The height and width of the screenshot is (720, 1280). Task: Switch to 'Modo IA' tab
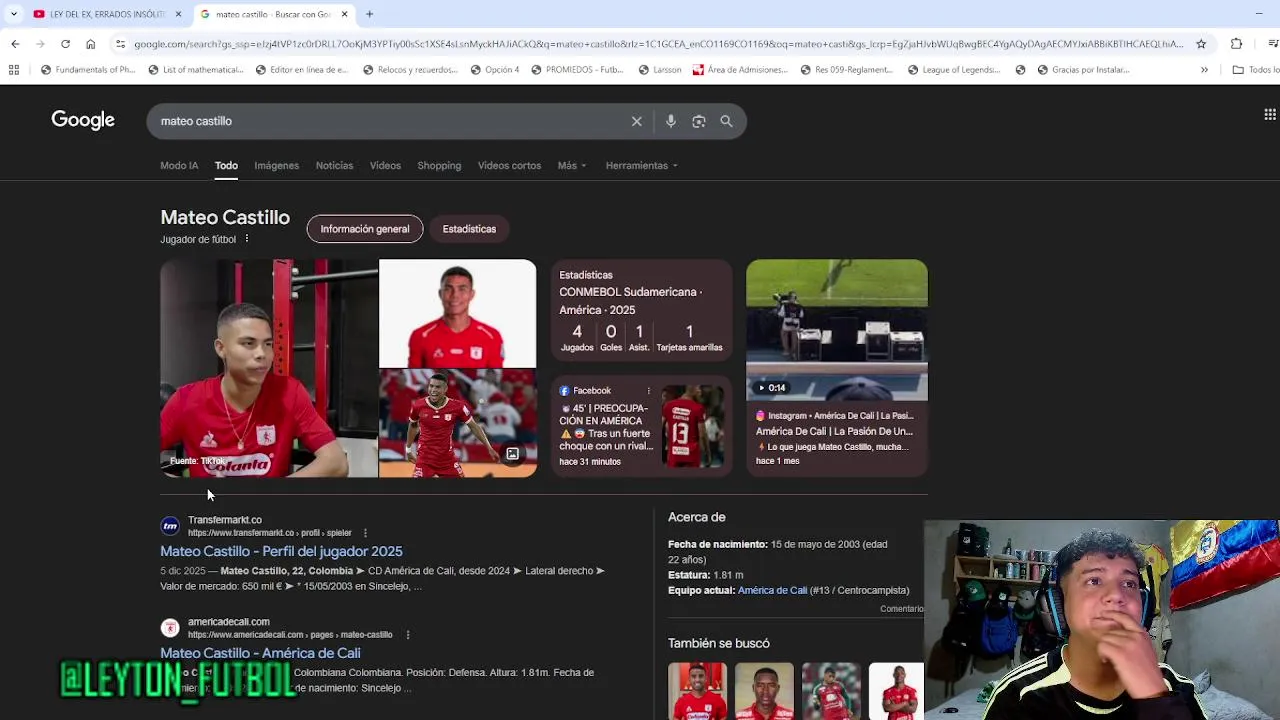[x=179, y=166]
